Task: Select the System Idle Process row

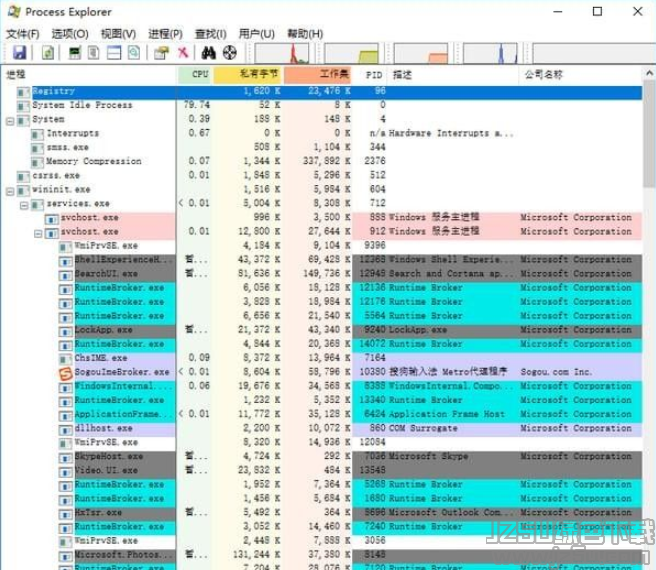Action: click(x=329, y=105)
